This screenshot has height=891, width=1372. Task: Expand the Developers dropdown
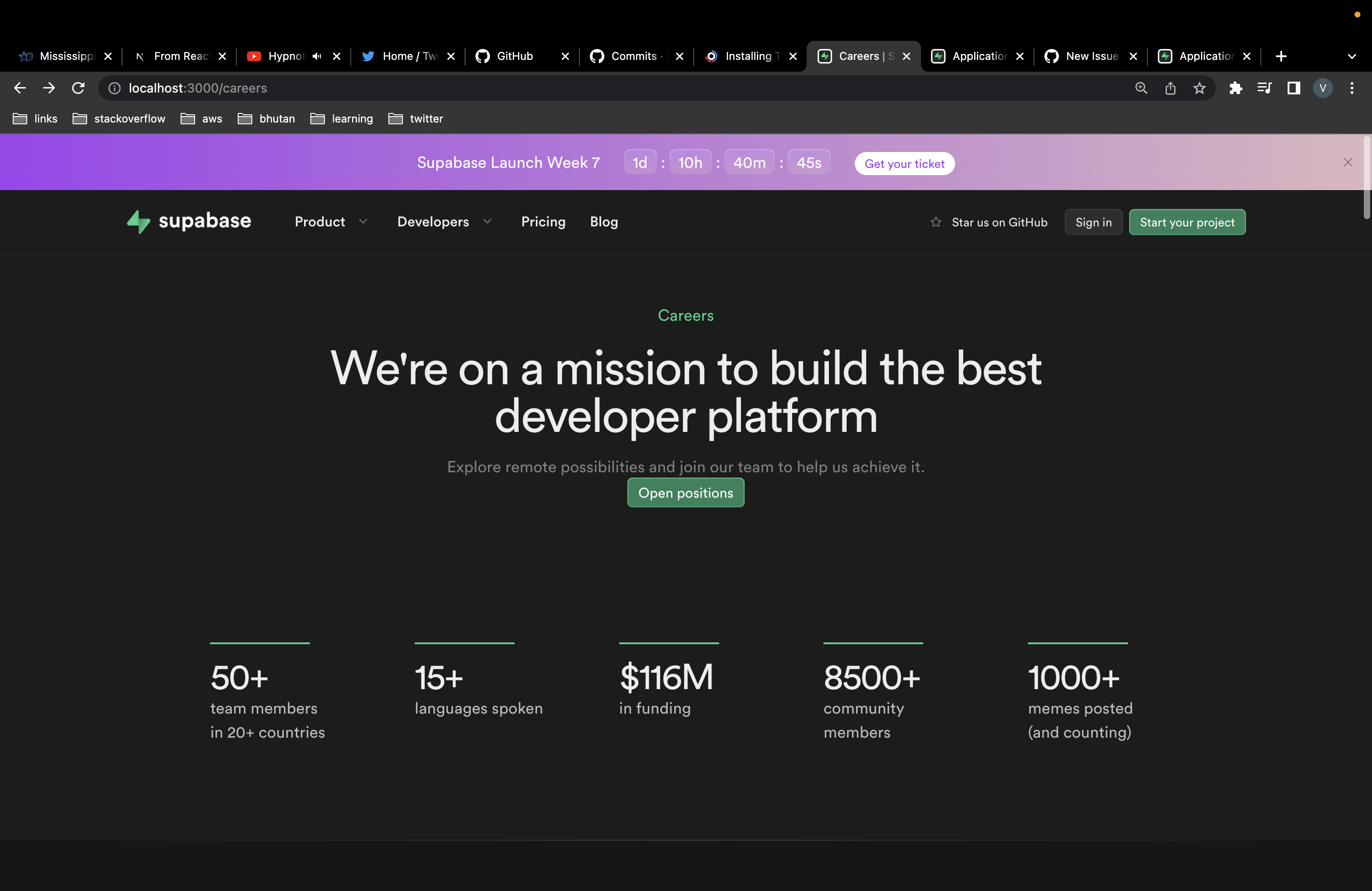pos(444,222)
